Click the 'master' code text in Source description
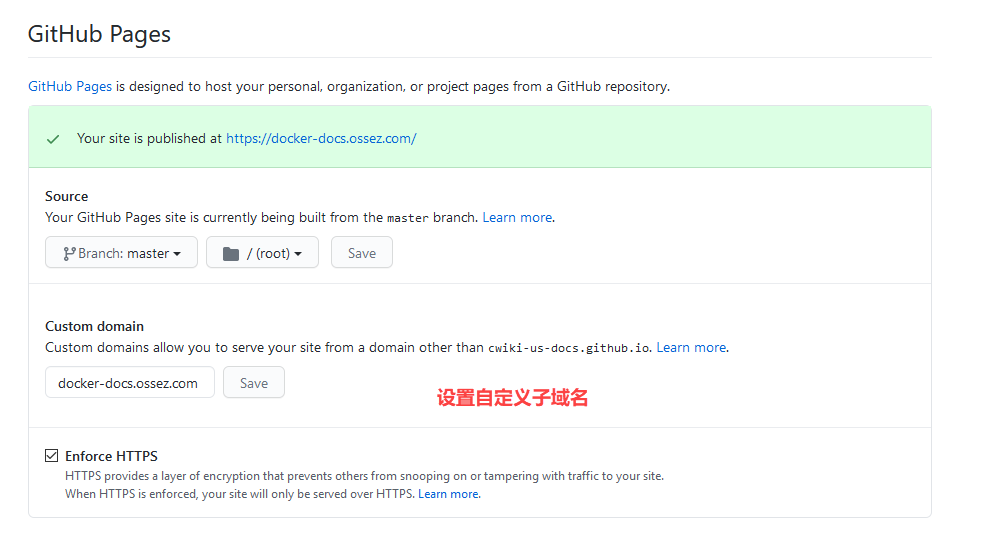This screenshot has width=982, height=540. (x=408, y=218)
